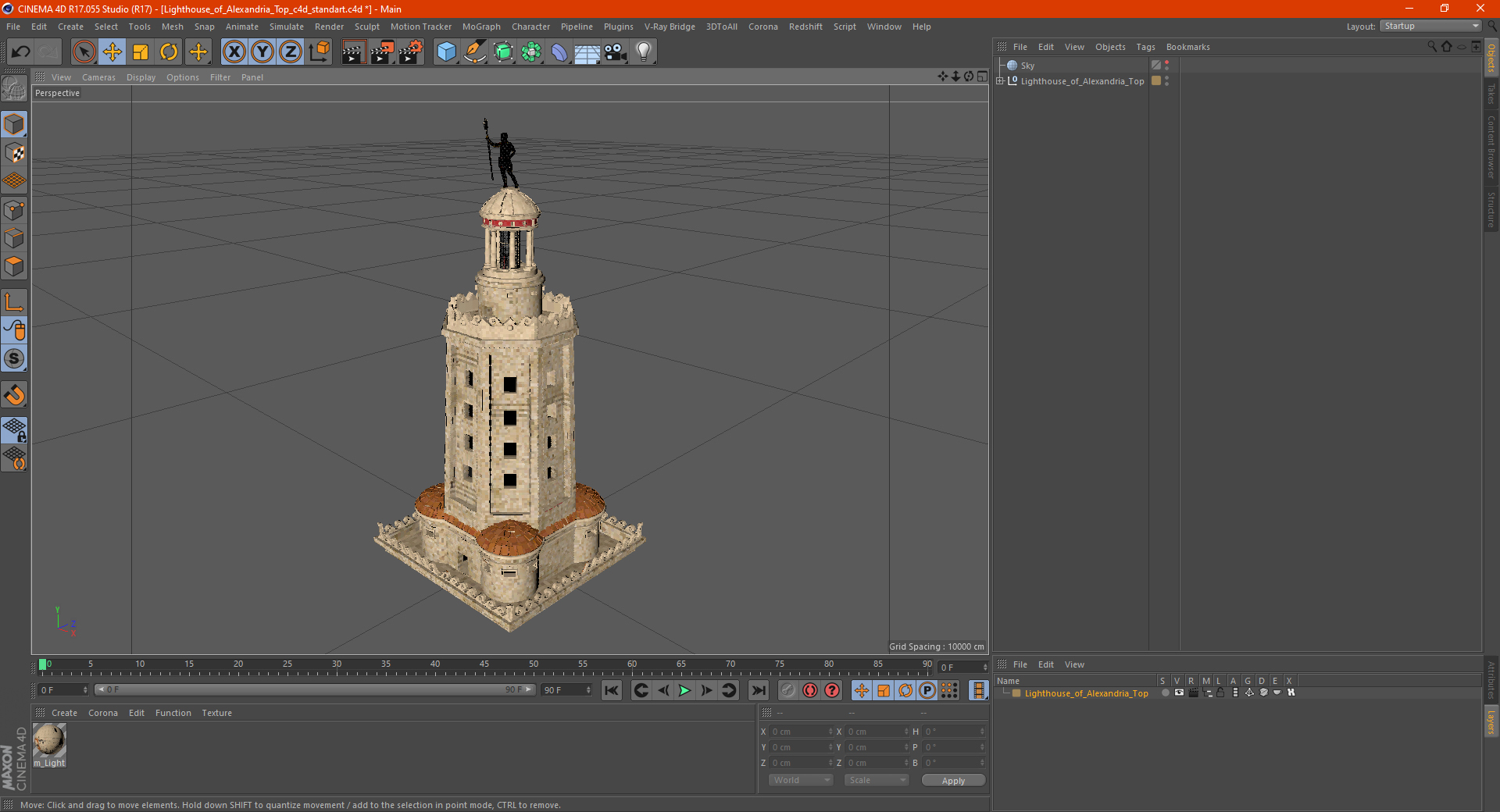This screenshot has height=812, width=1500.
Task: Open Render Settings icon
Action: click(x=411, y=52)
